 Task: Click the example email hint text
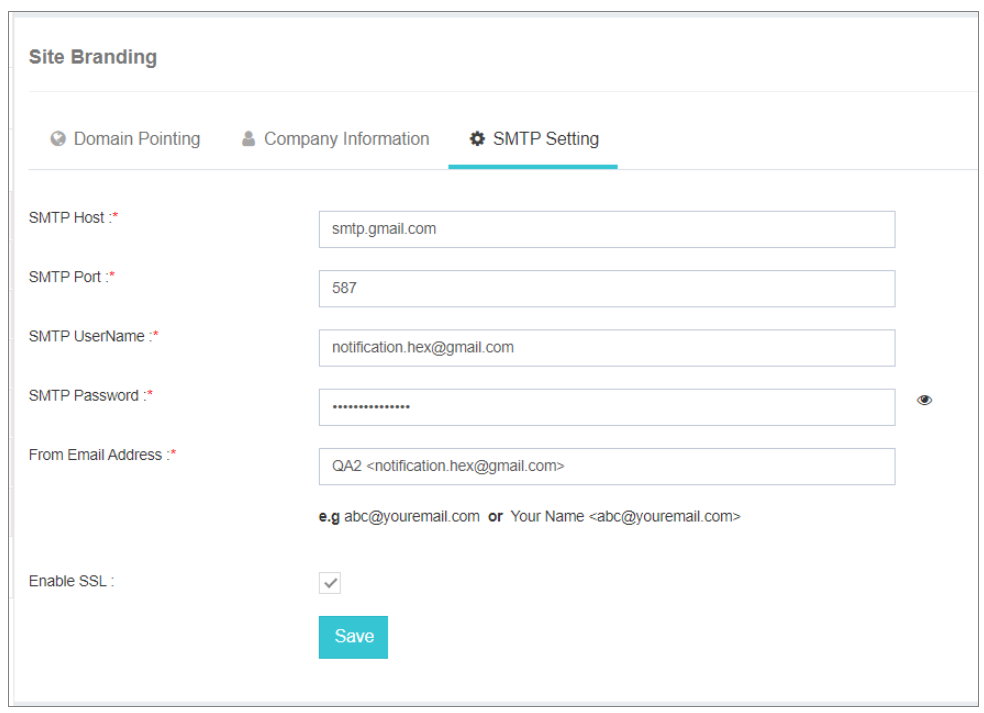click(x=528, y=517)
